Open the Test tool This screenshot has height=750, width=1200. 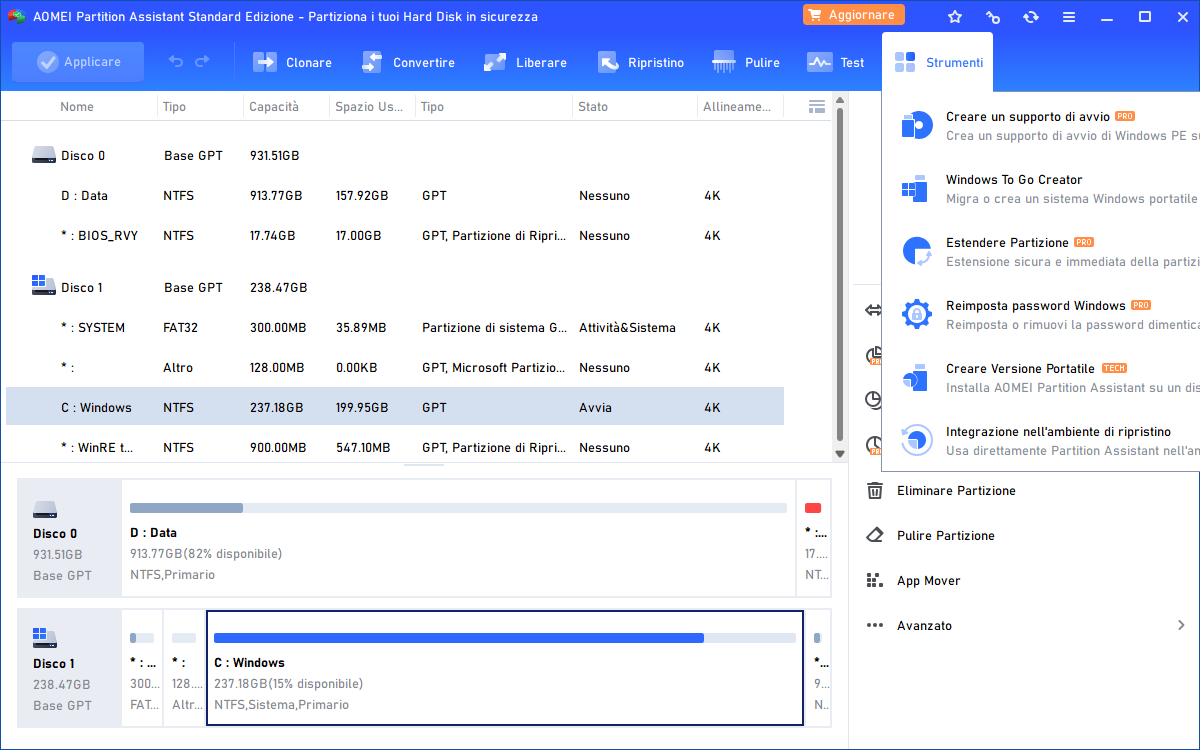836,62
